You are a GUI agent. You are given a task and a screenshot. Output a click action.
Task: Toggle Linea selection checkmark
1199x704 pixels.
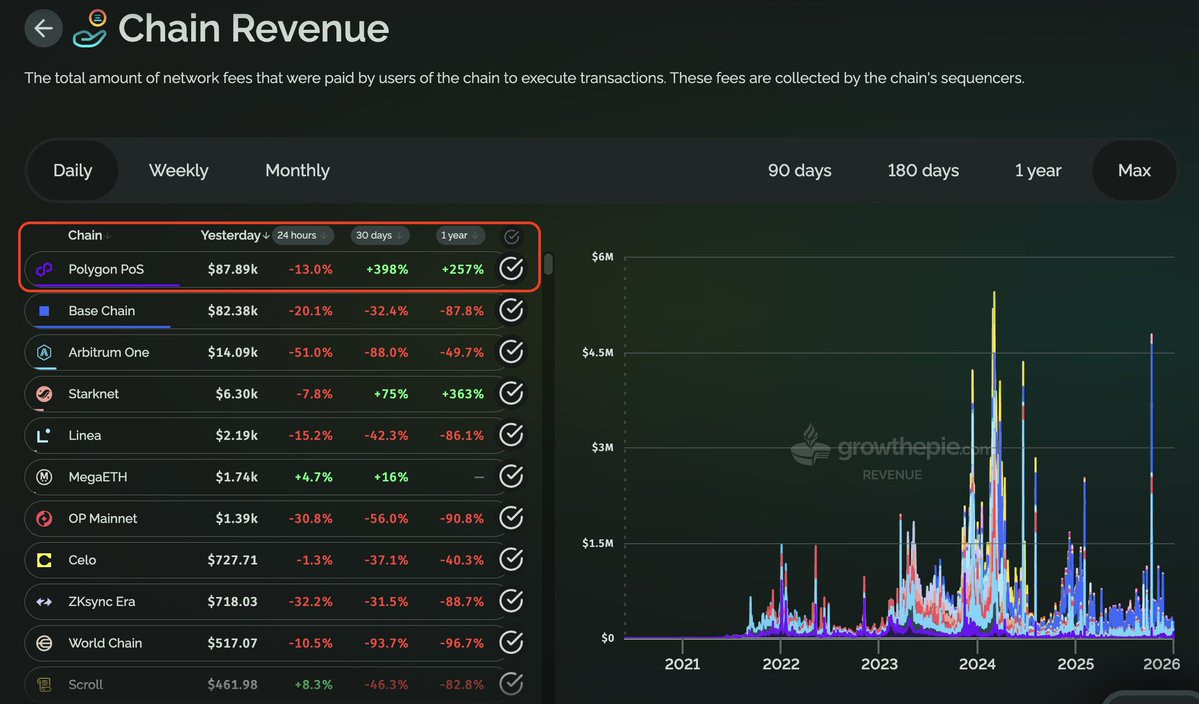[511, 434]
